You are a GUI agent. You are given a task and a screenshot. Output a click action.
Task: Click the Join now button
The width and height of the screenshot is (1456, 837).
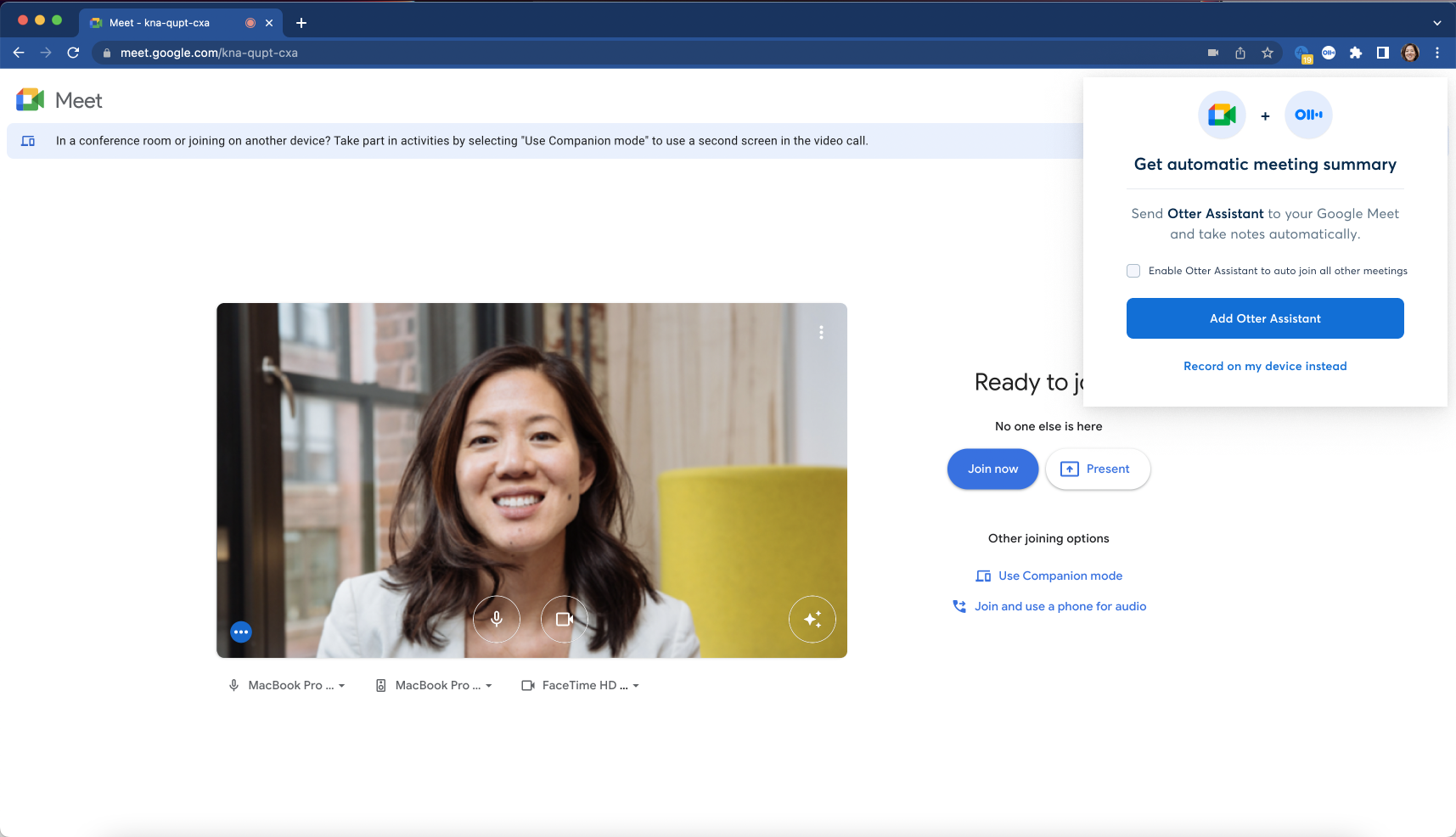coord(992,469)
